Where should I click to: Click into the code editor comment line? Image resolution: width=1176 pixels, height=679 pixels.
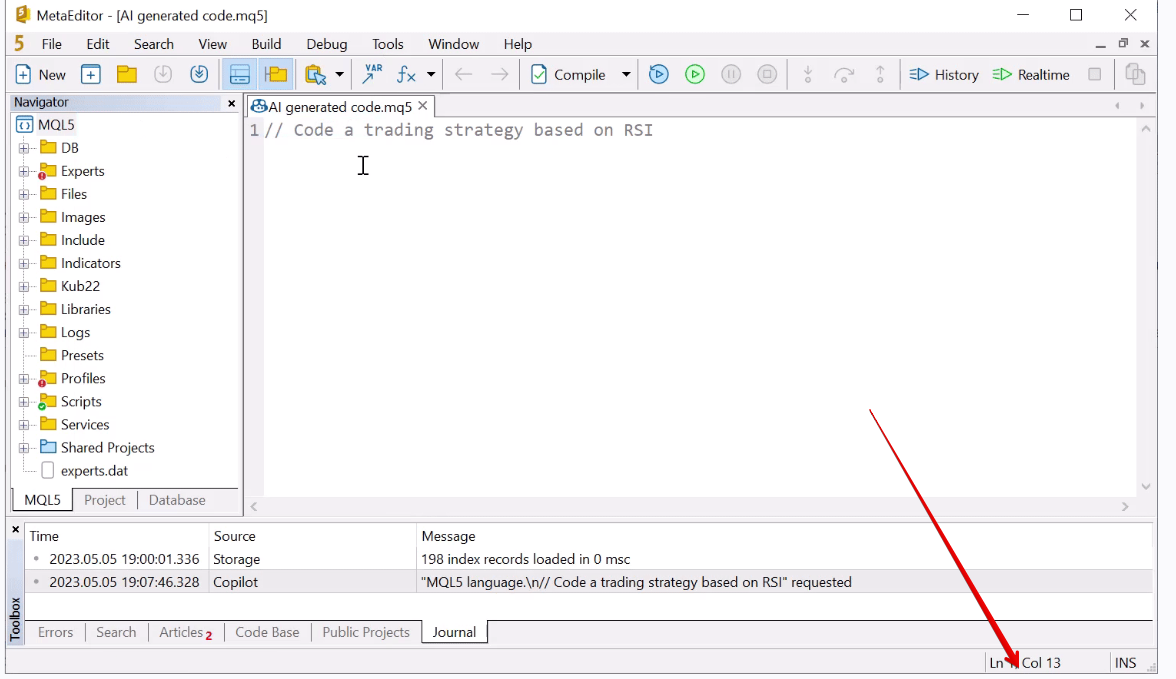[459, 131]
